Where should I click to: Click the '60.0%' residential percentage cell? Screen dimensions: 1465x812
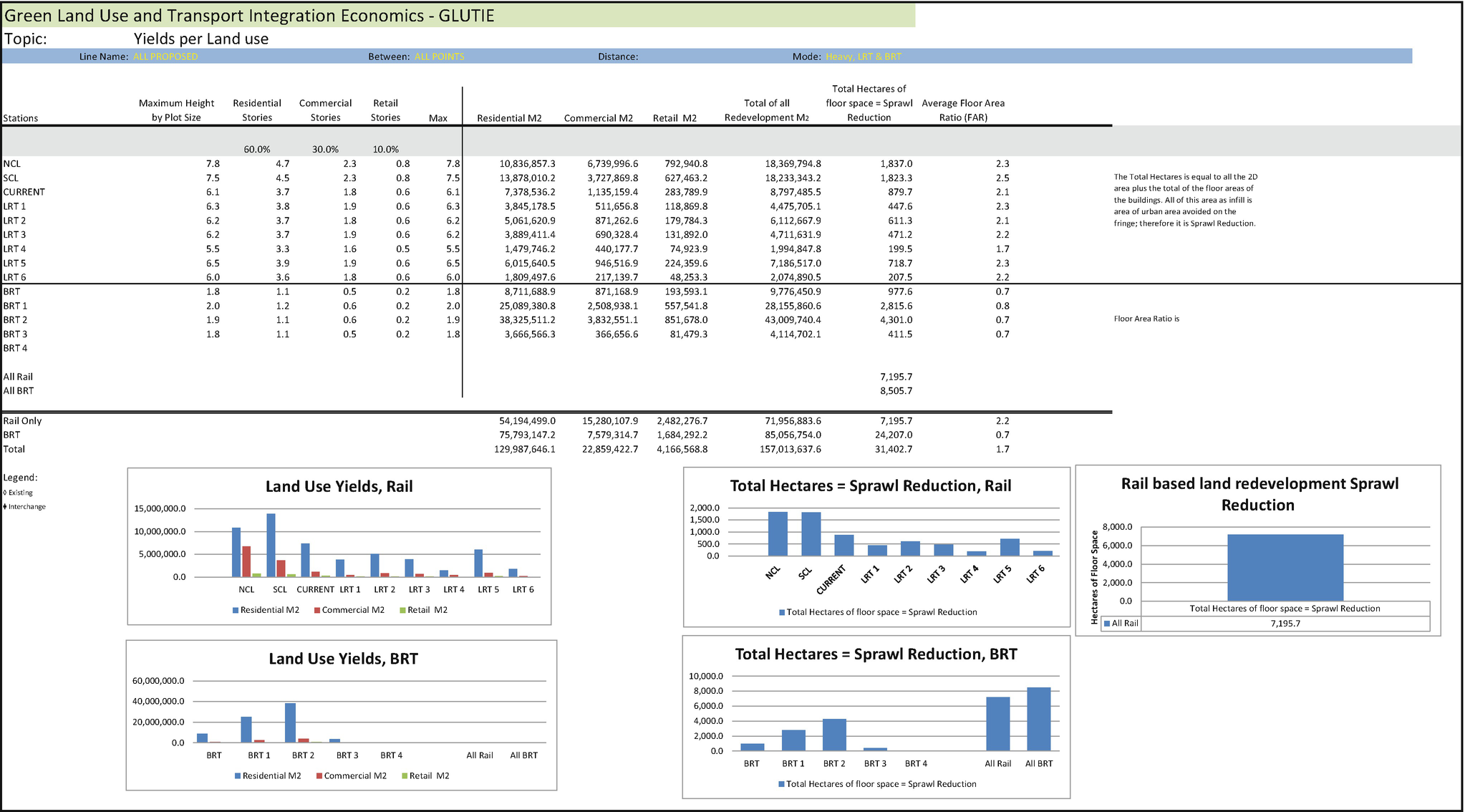pos(257,150)
